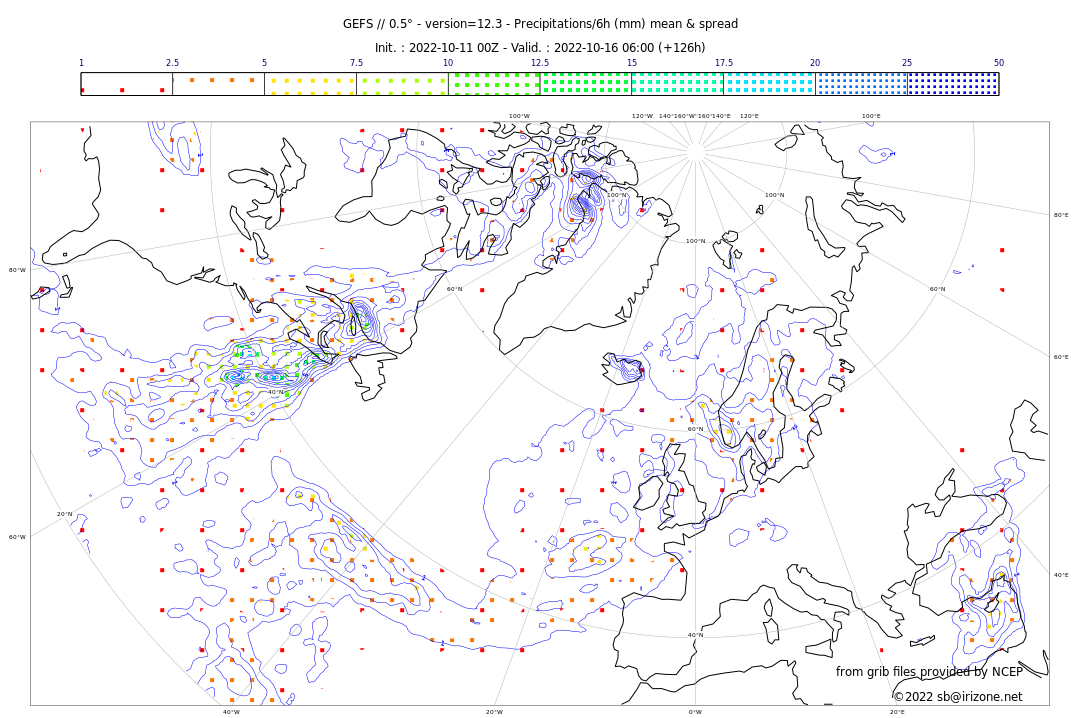Select the 20°E label on bottom axis
The height and width of the screenshot is (718, 1080).
tap(897, 712)
